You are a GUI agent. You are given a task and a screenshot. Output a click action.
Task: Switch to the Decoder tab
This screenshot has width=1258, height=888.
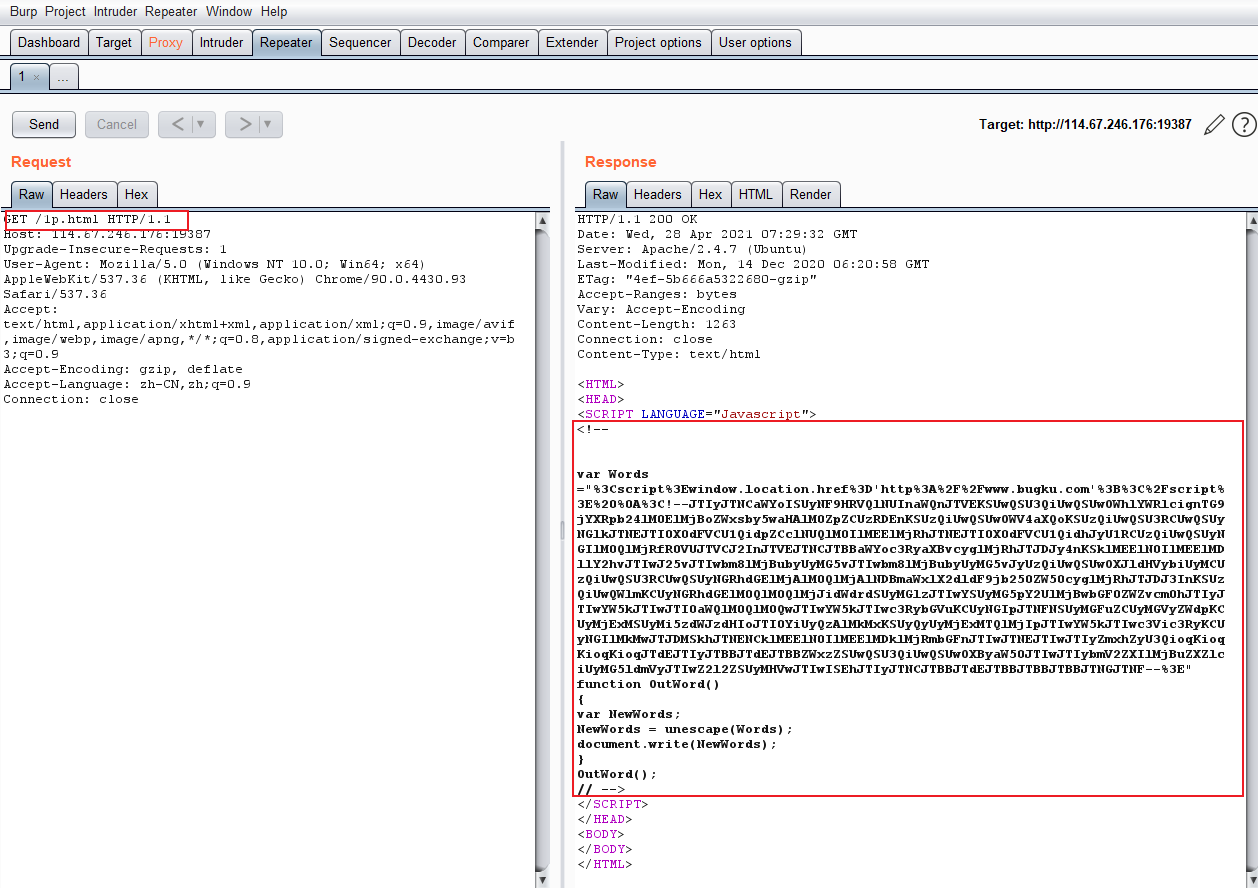(x=432, y=42)
